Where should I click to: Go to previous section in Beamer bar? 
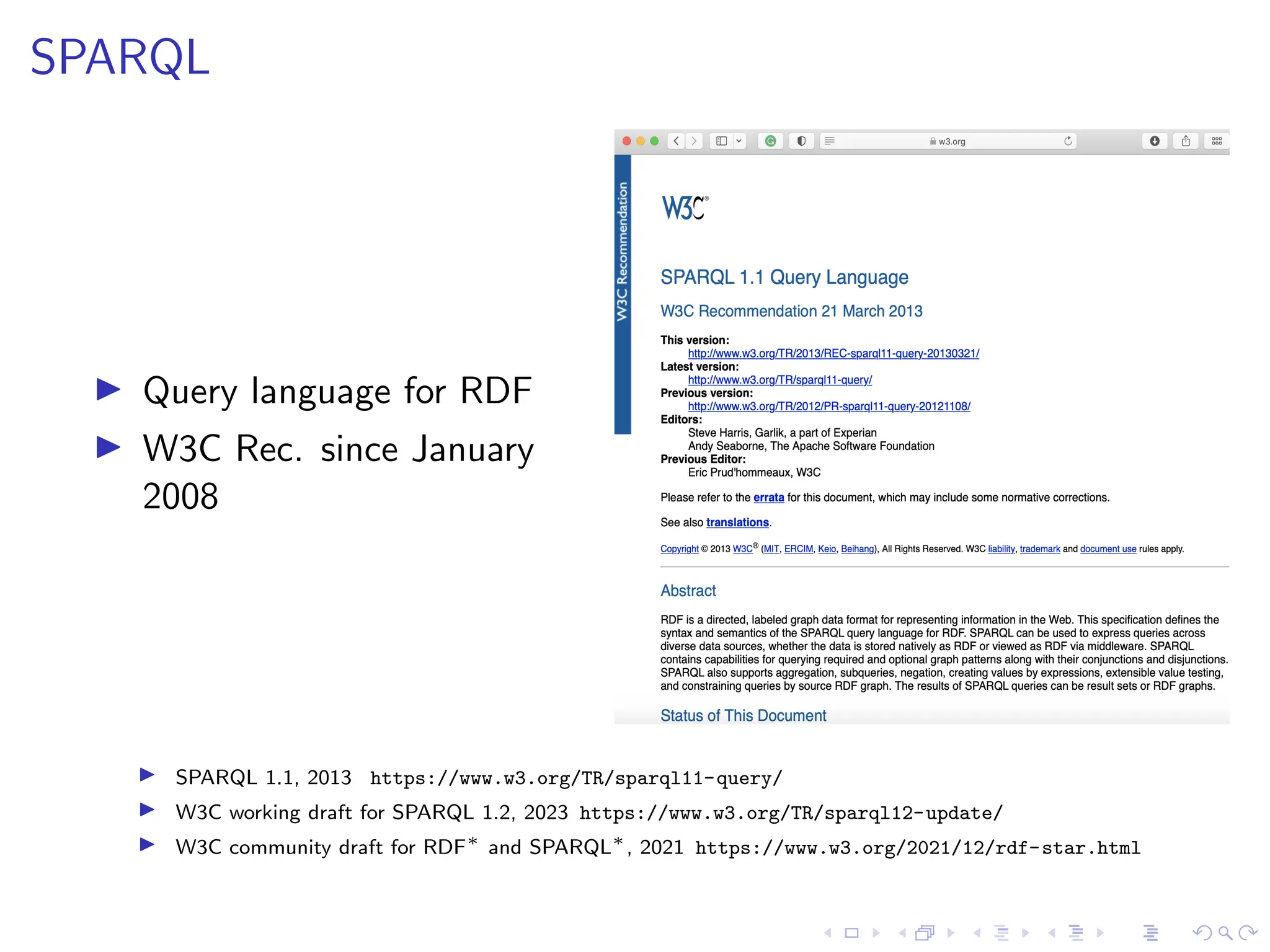coord(1052,933)
